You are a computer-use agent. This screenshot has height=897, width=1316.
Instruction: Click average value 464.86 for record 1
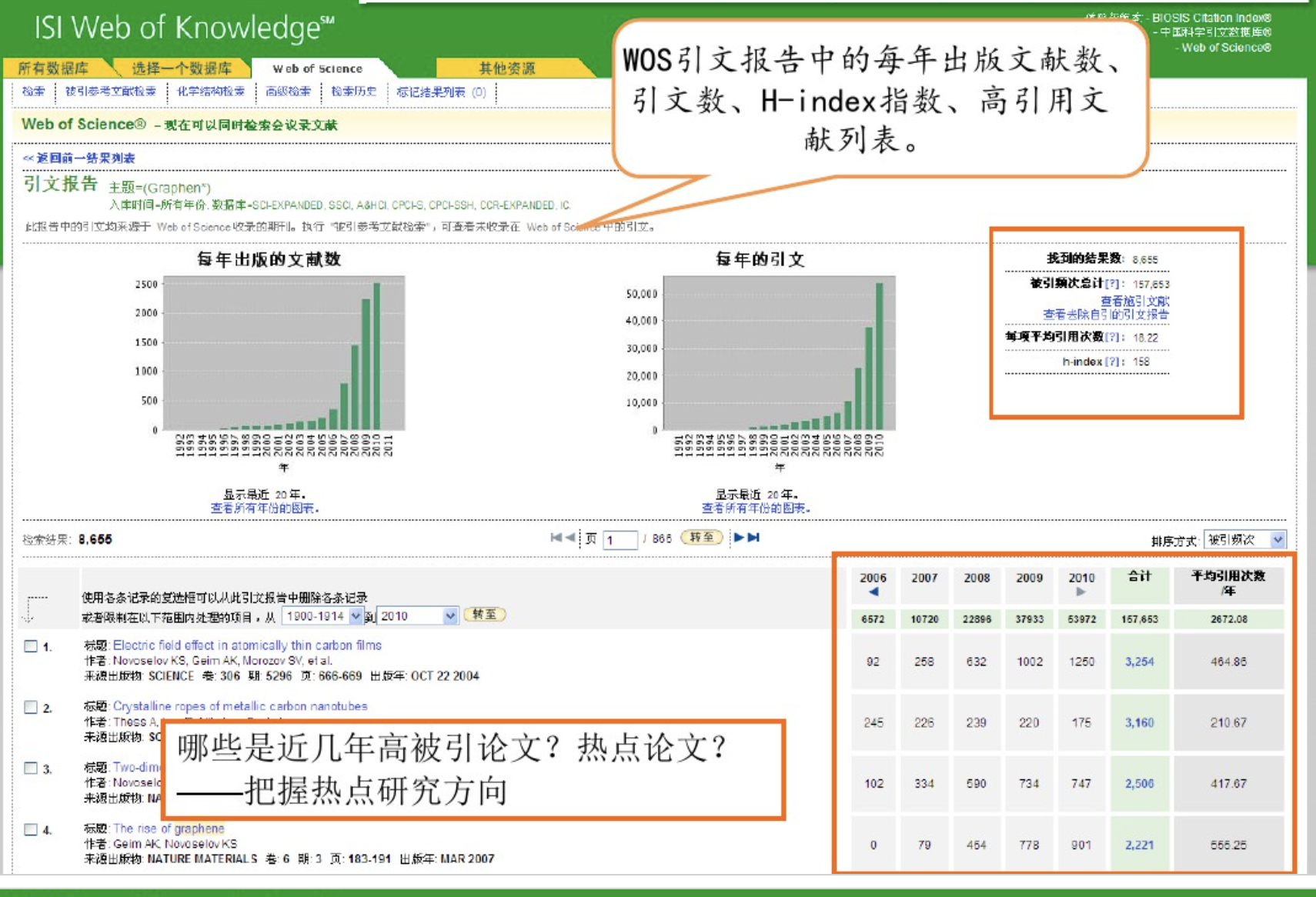coord(1228,662)
